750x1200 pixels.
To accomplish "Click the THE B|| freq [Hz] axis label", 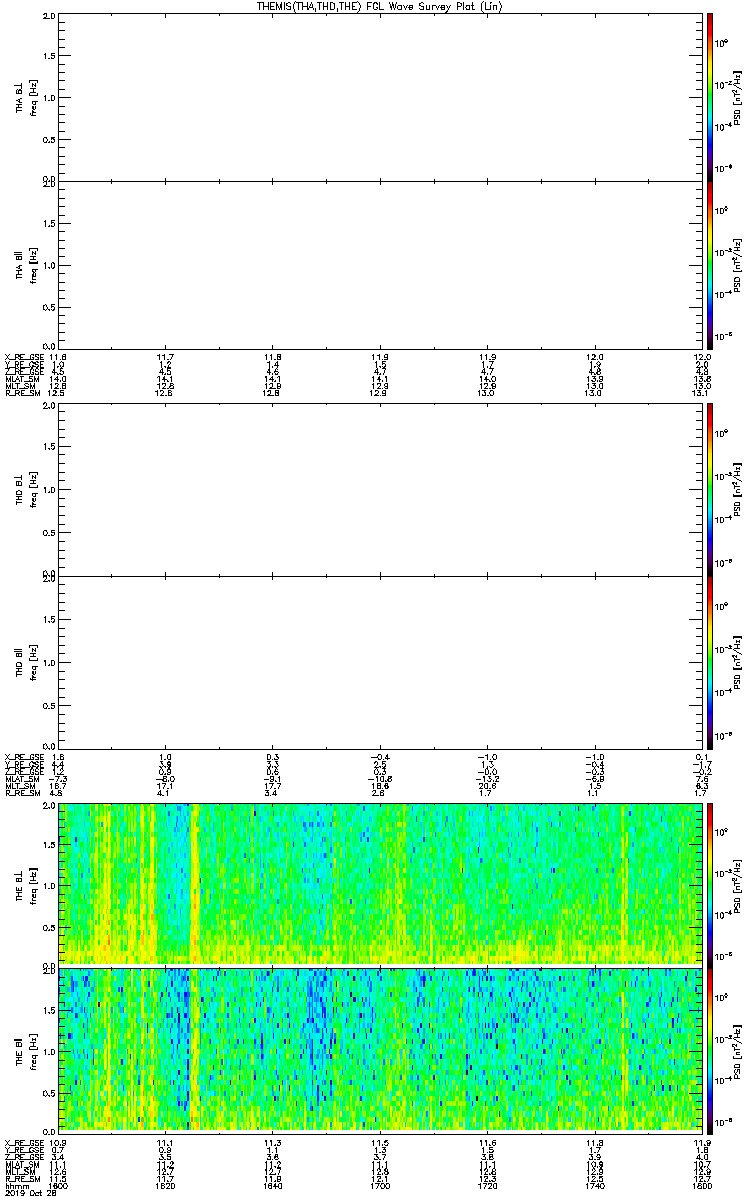I will coord(35,1050).
